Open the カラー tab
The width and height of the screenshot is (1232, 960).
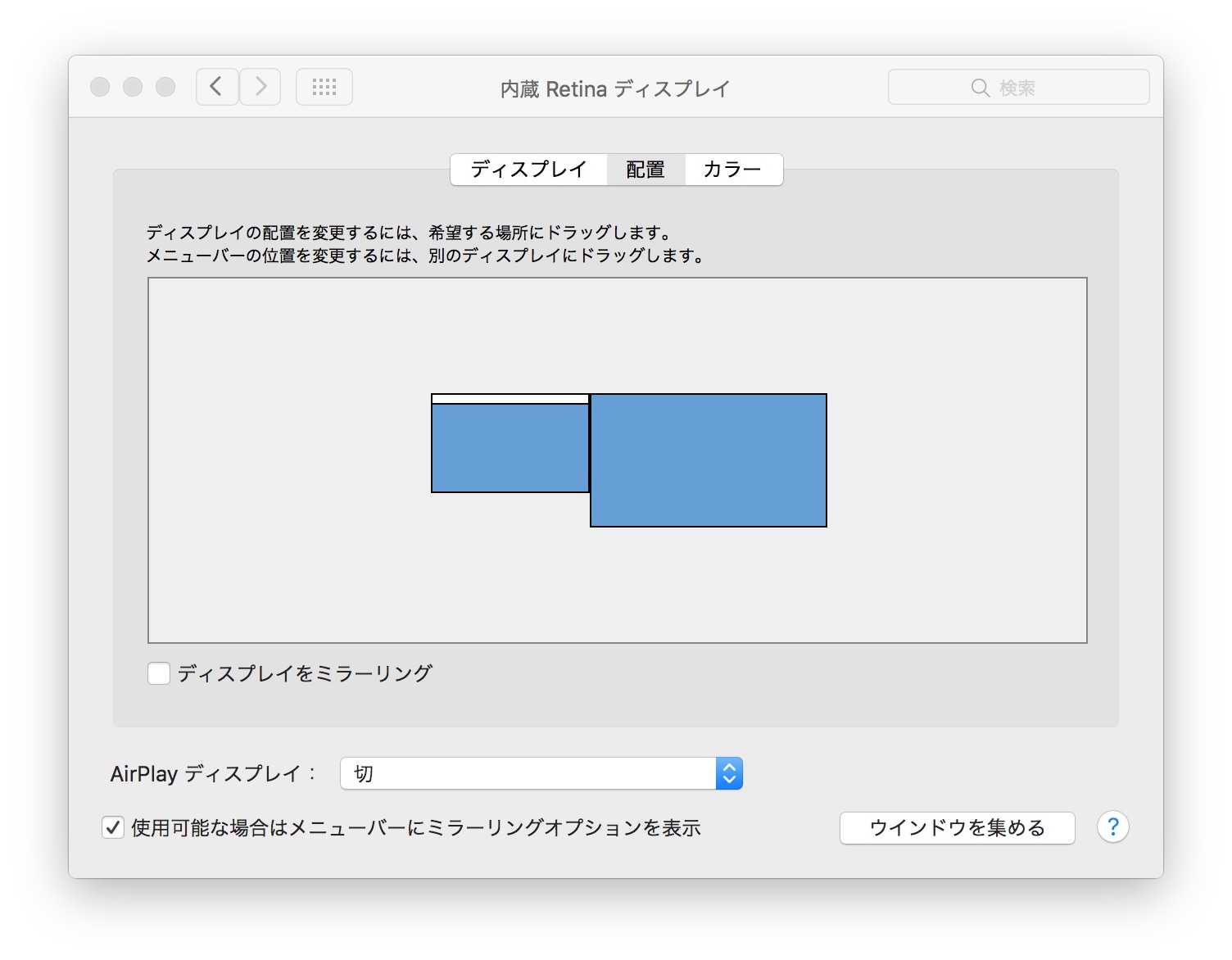tap(732, 170)
